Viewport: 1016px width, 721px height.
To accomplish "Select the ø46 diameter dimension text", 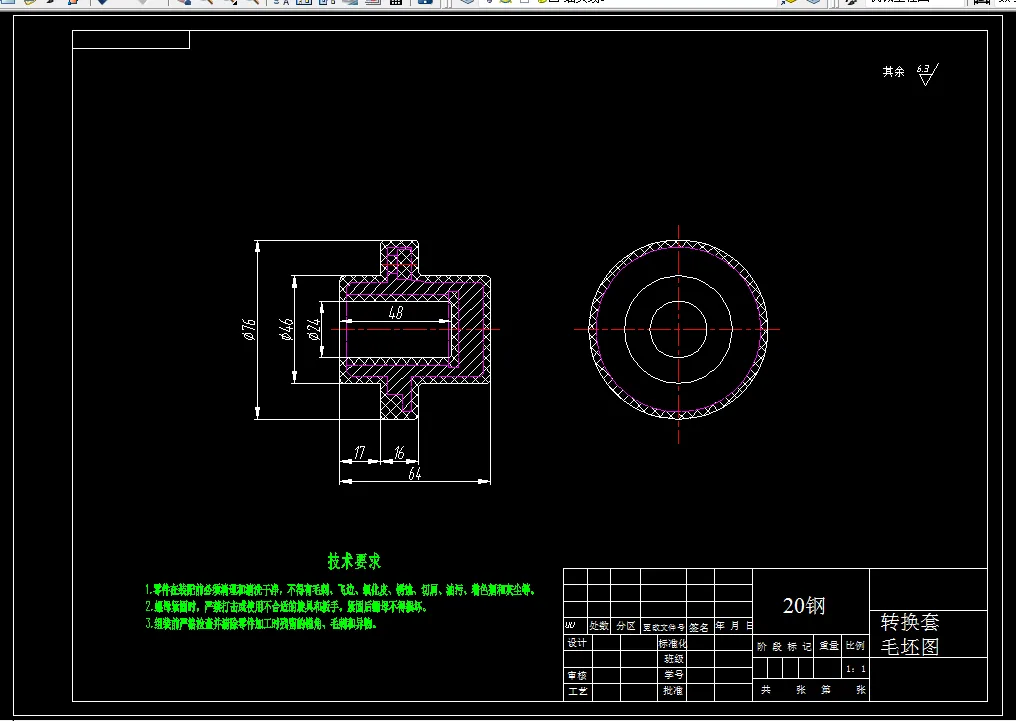I will (286, 329).
